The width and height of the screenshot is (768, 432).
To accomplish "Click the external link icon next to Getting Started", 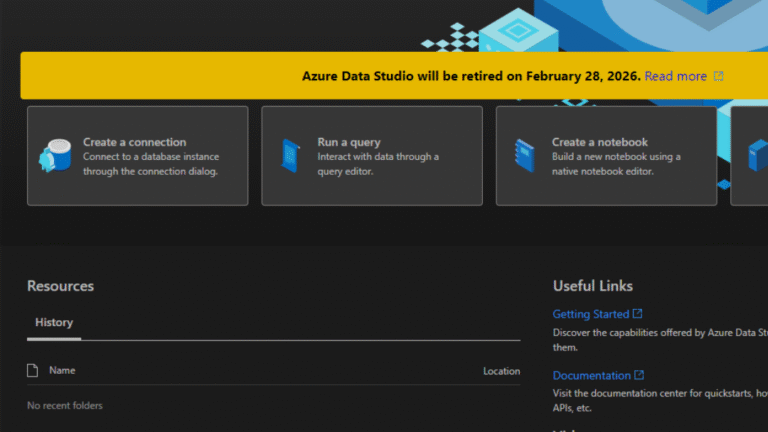I will [x=637, y=313].
